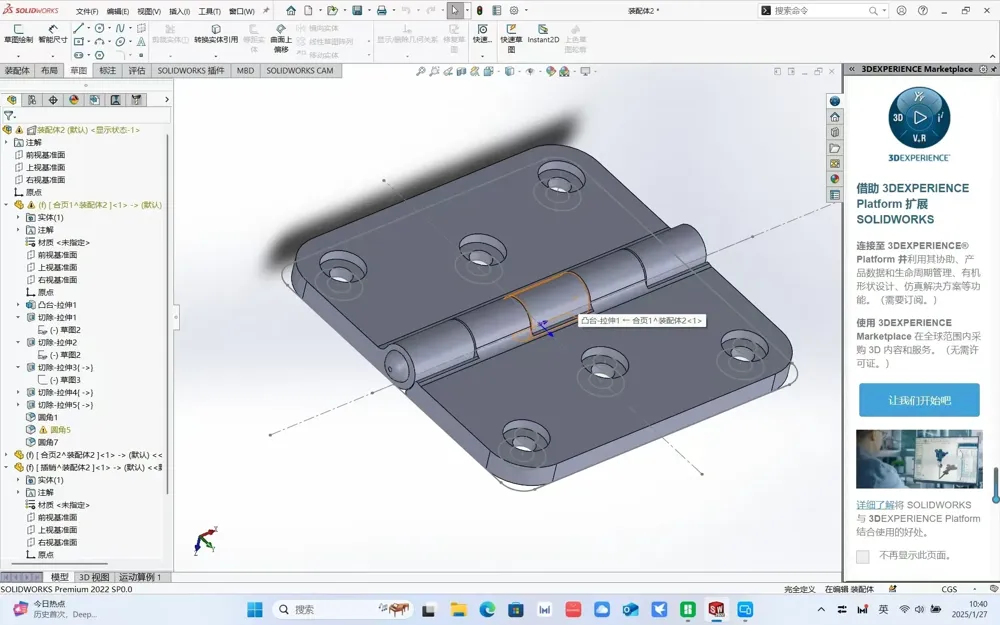This screenshot has width=1000, height=625.
Task: Pin the menu bar with pushpin
Action: point(266,11)
